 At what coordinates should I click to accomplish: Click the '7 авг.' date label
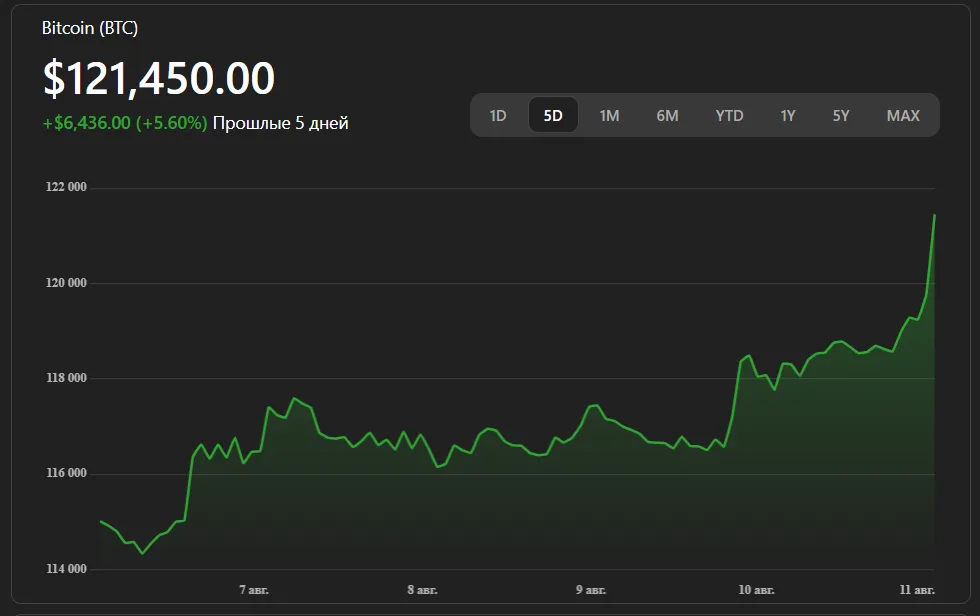254,590
